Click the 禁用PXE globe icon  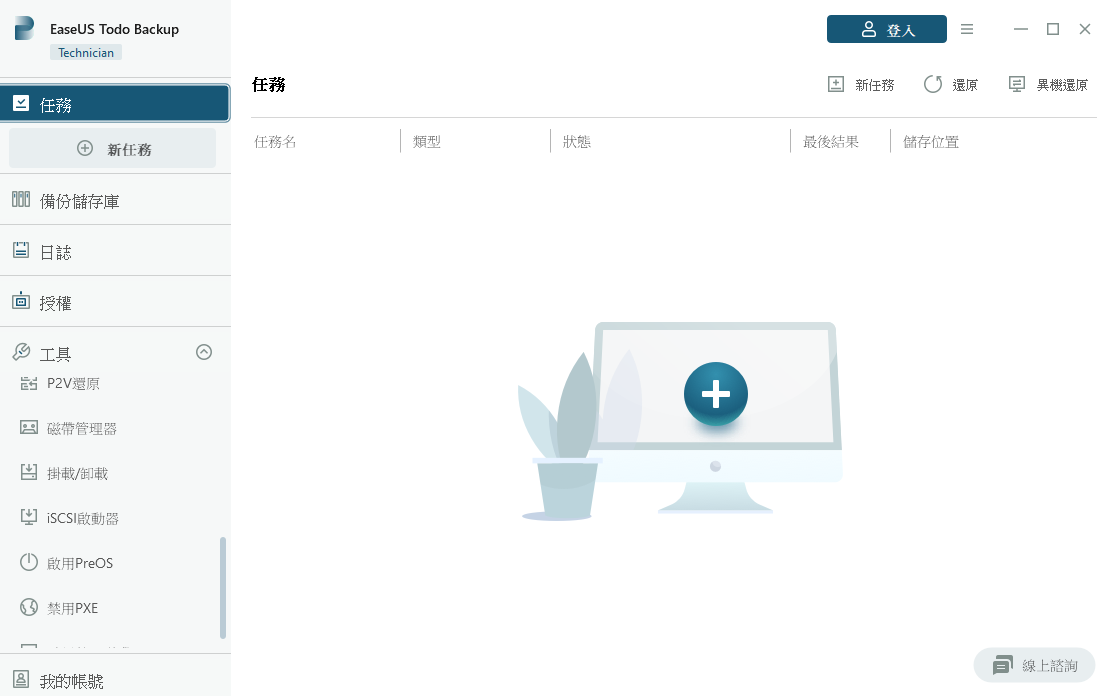pyautogui.click(x=29, y=607)
